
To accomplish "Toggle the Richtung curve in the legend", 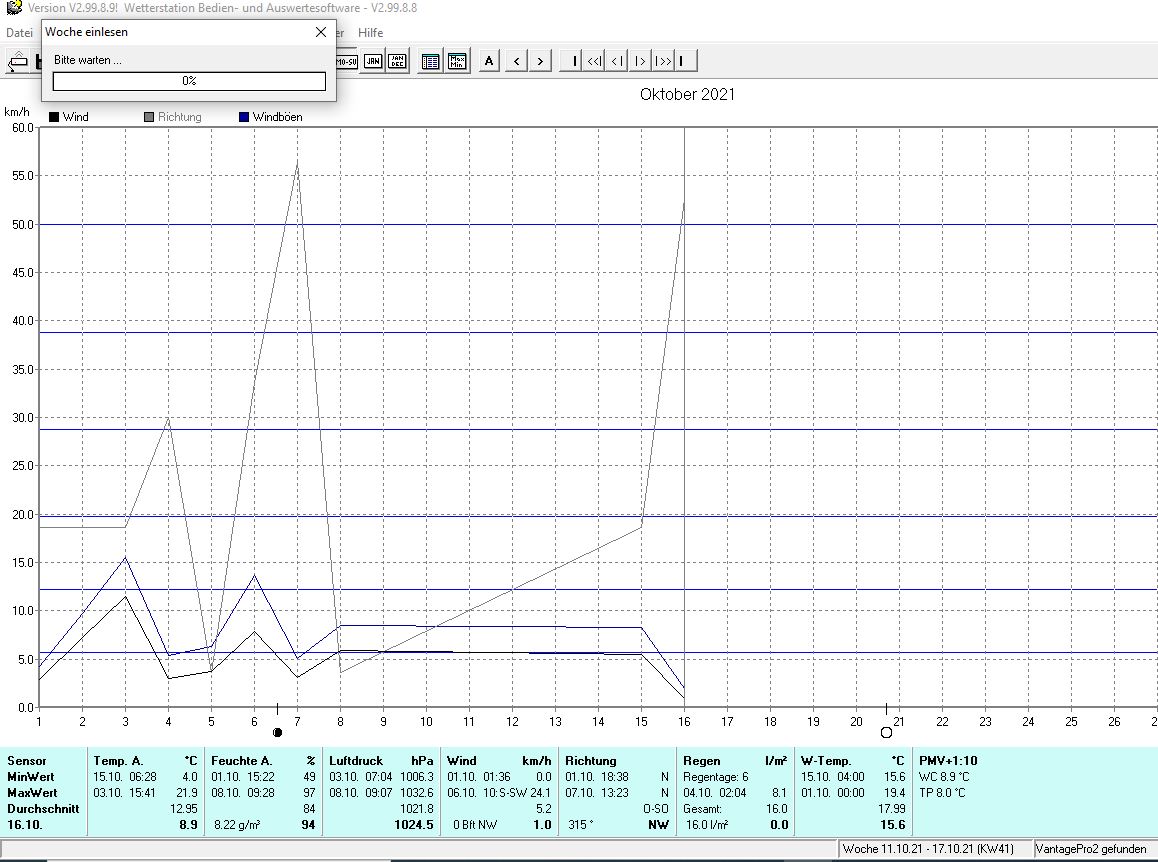I will 176,116.
